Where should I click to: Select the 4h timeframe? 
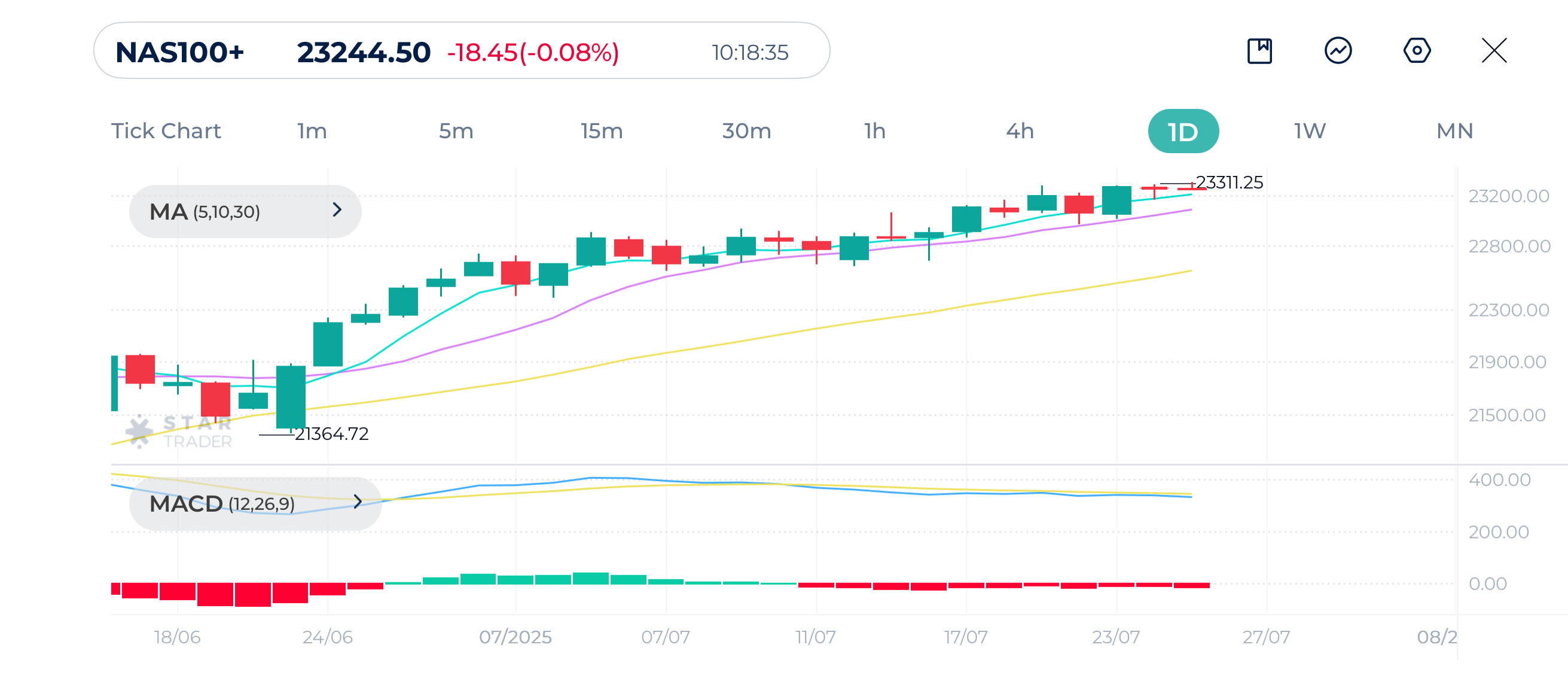tap(1020, 131)
